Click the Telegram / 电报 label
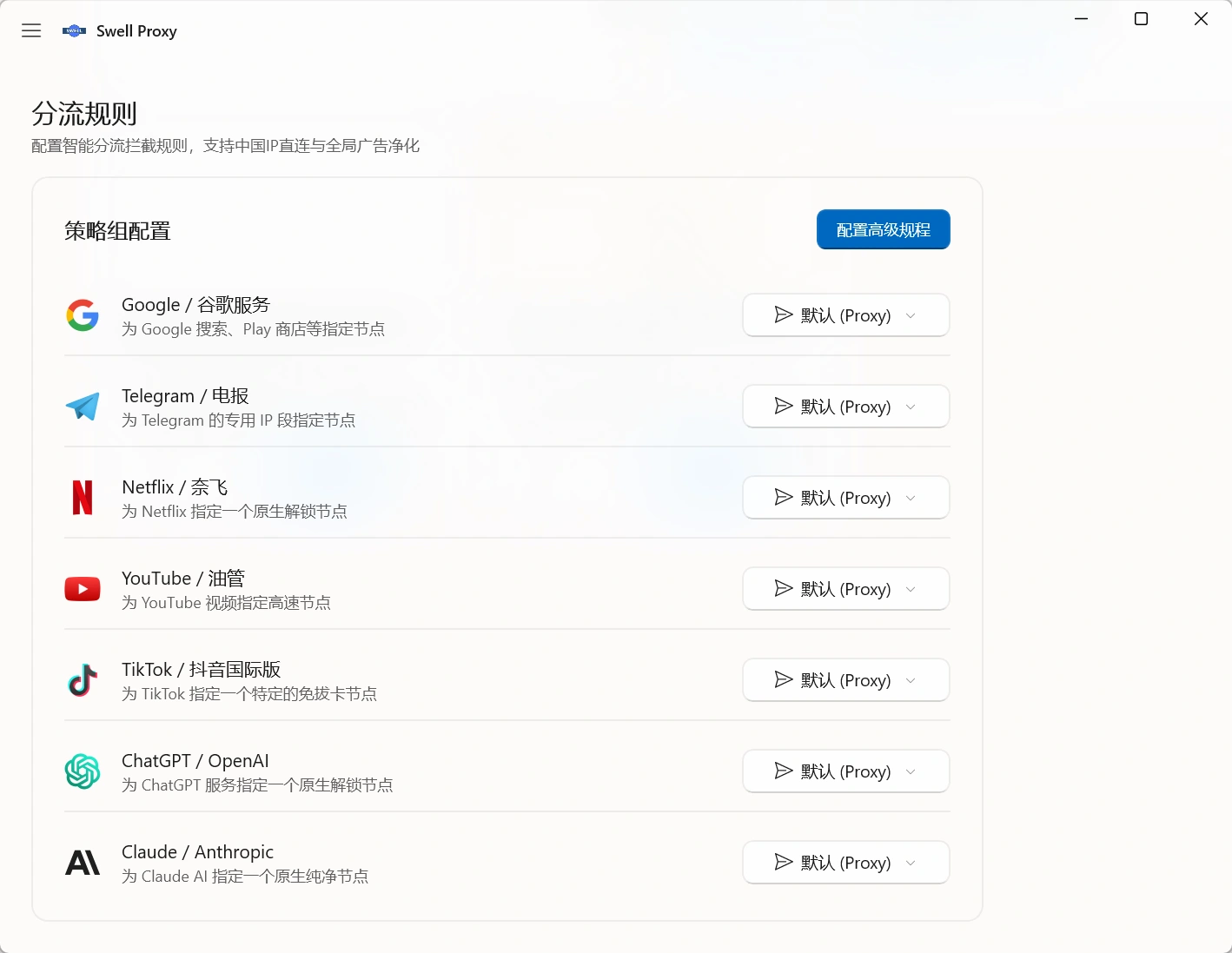This screenshot has width=1232, height=953. 185,396
